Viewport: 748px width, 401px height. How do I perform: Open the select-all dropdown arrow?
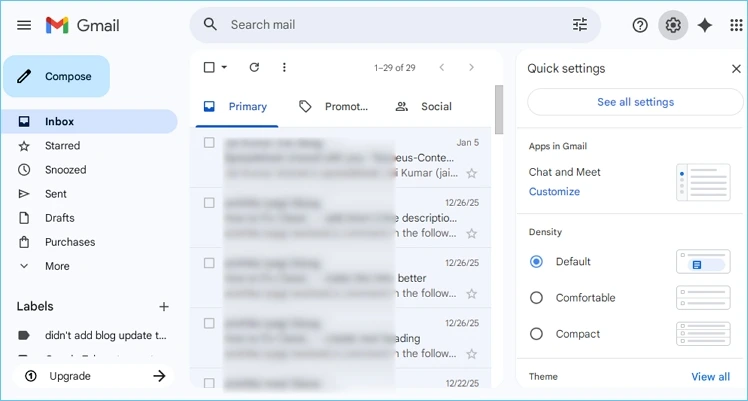pos(224,67)
